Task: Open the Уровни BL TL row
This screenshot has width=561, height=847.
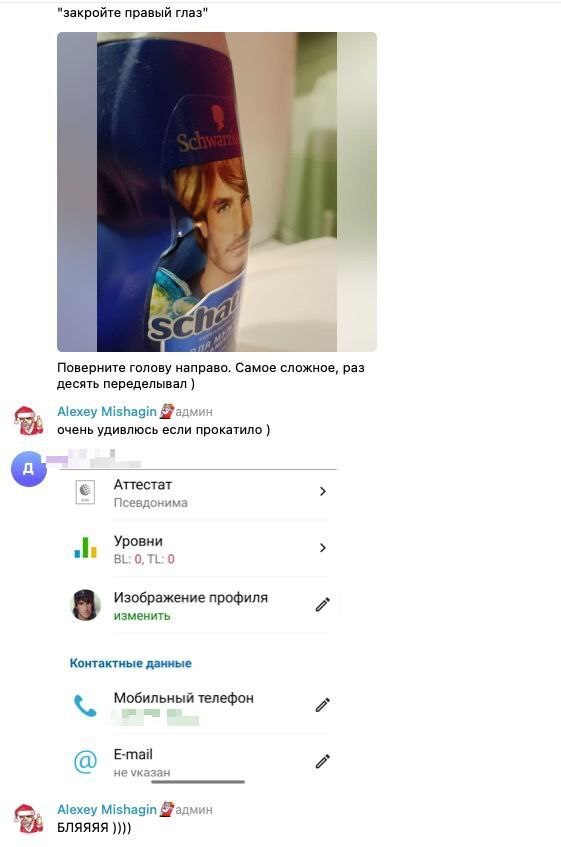Action: coord(199,549)
